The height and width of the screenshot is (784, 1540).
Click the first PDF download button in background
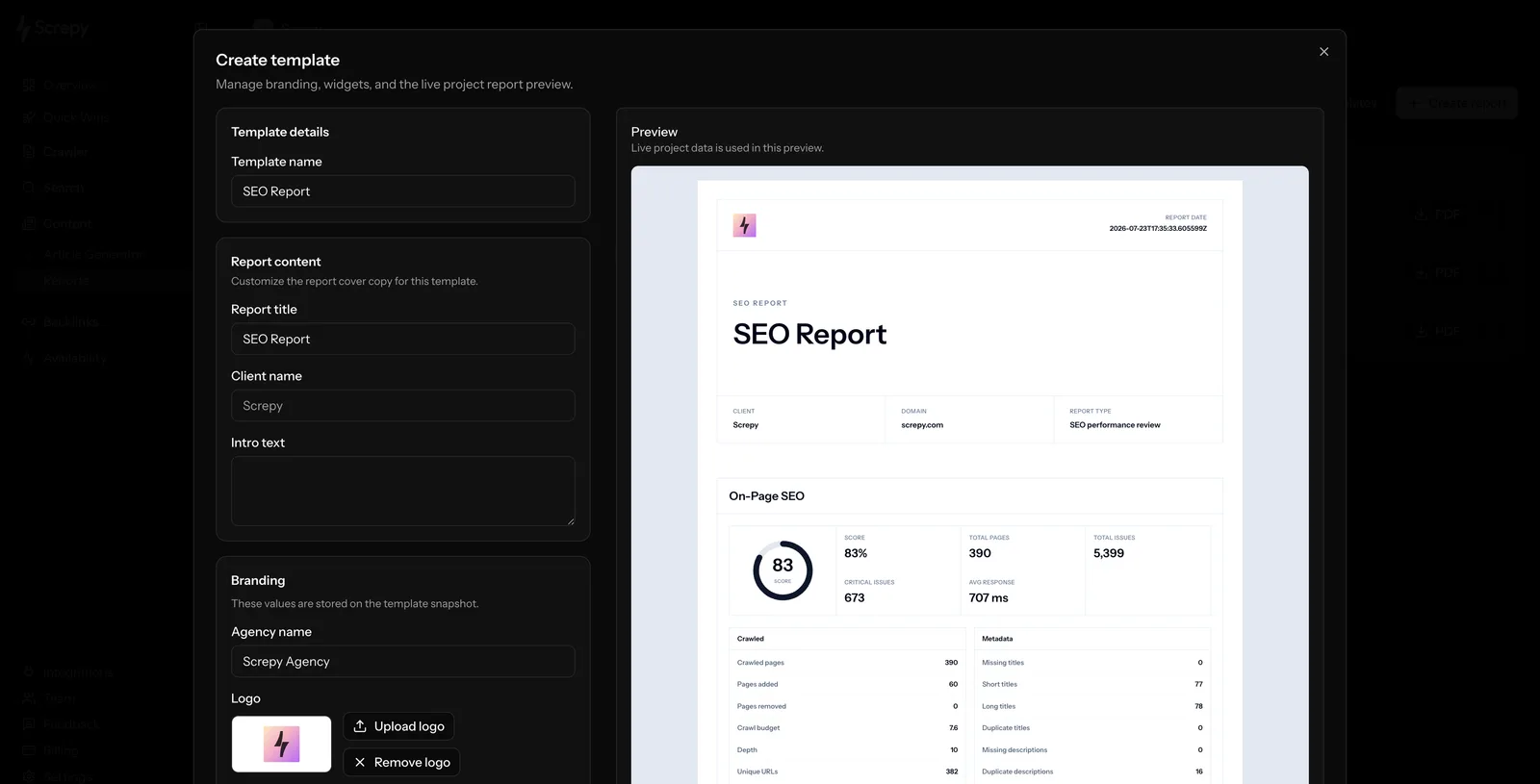1438,215
